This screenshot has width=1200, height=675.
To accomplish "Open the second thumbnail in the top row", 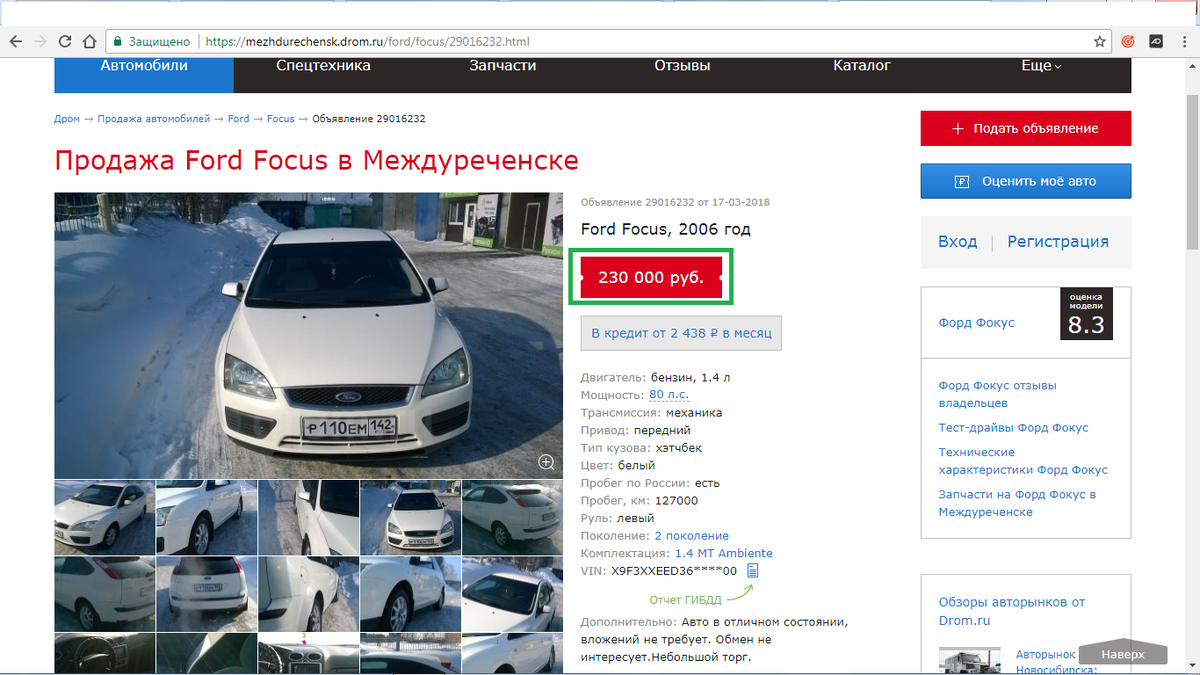I will tap(206, 517).
